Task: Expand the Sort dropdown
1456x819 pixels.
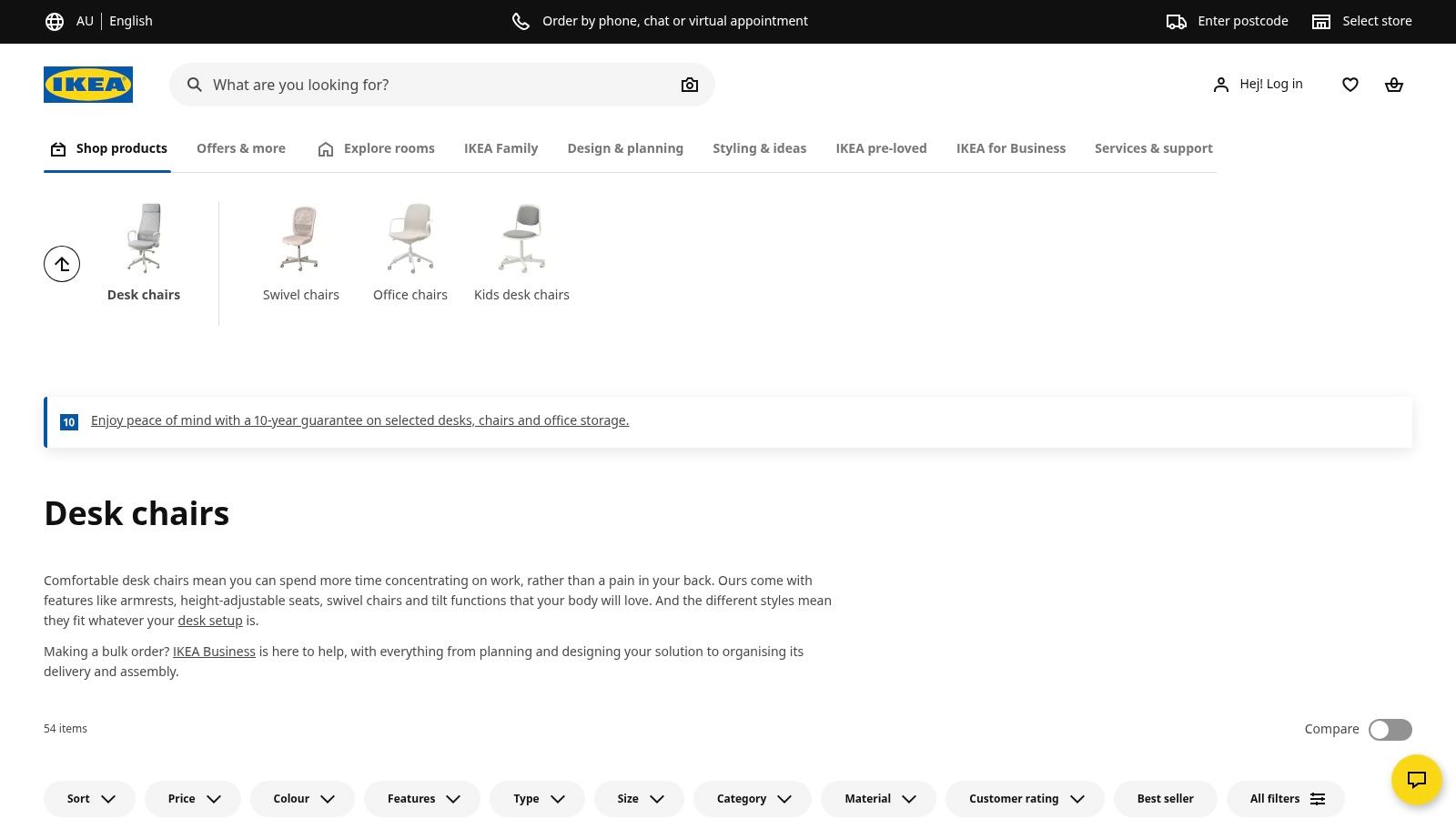Action: 89,799
